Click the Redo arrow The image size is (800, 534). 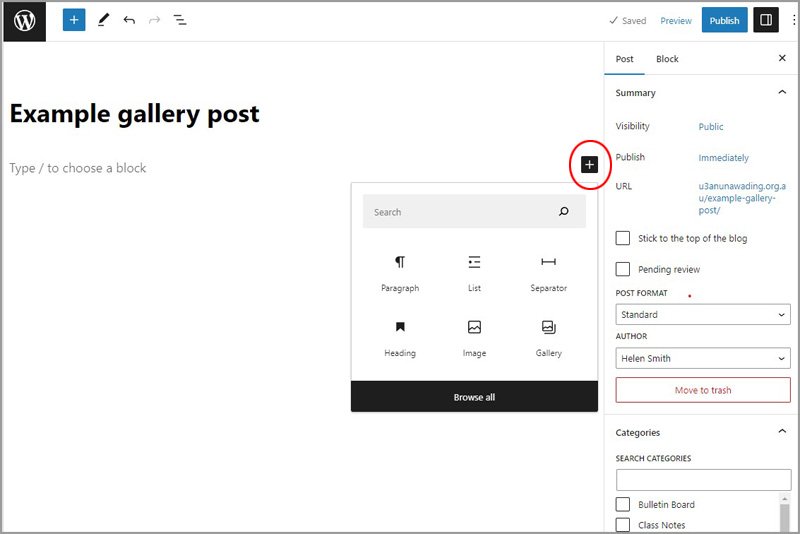click(x=154, y=20)
